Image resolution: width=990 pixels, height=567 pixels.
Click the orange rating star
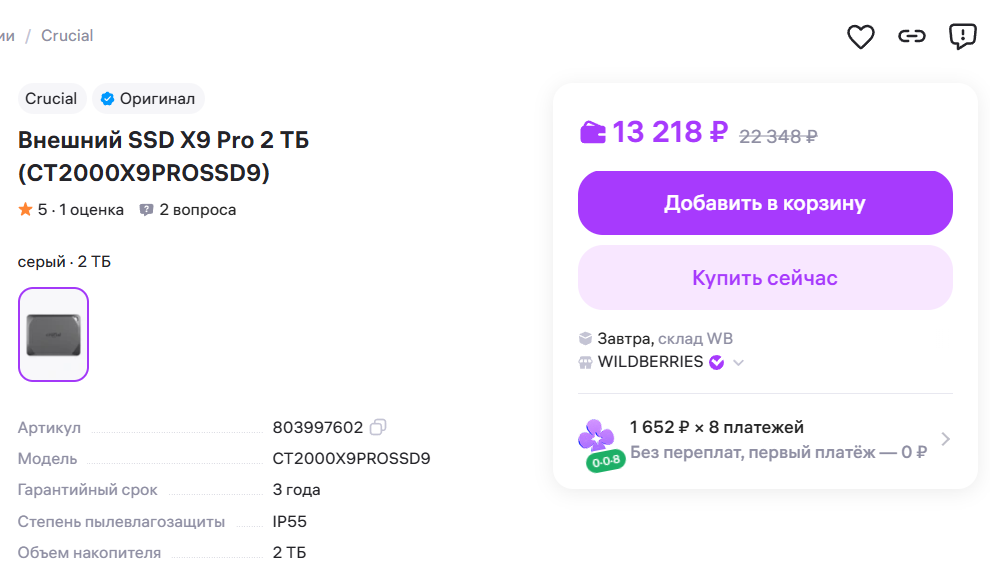click(x=26, y=210)
